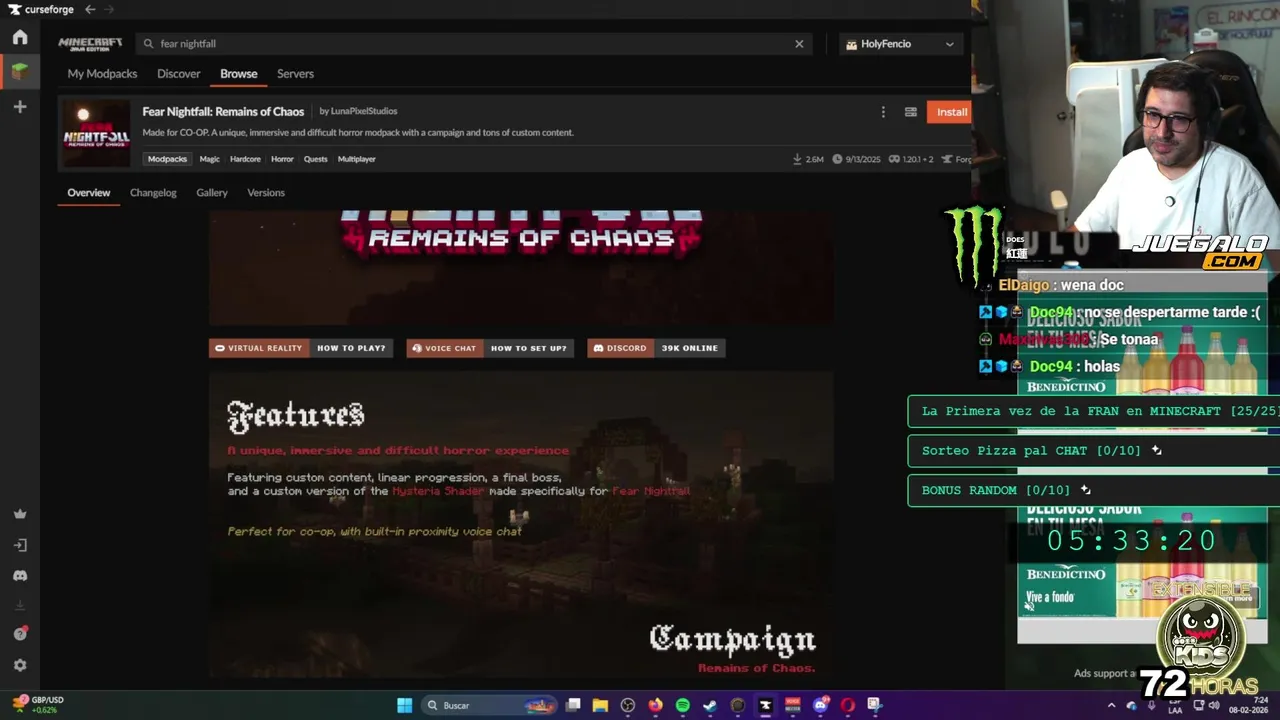Select the Modpacks category tag
Viewport: 1280px width, 720px height.
[x=167, y=159]
